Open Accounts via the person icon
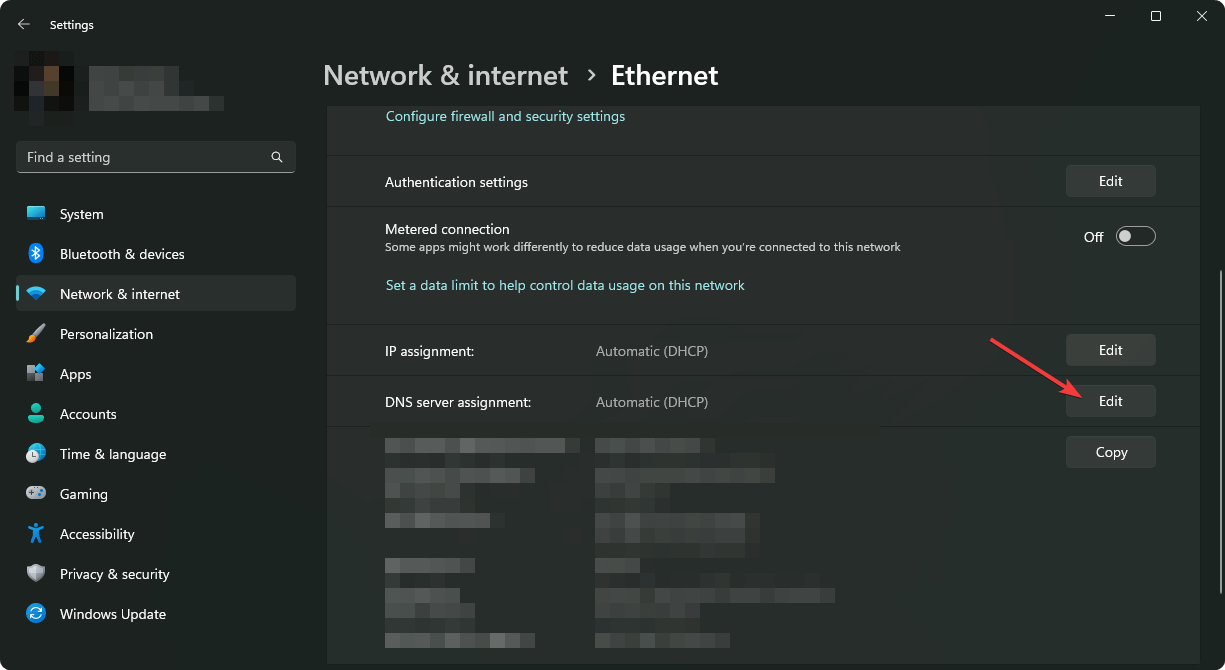Screen dimensions: 1225x670 (36, 414)
